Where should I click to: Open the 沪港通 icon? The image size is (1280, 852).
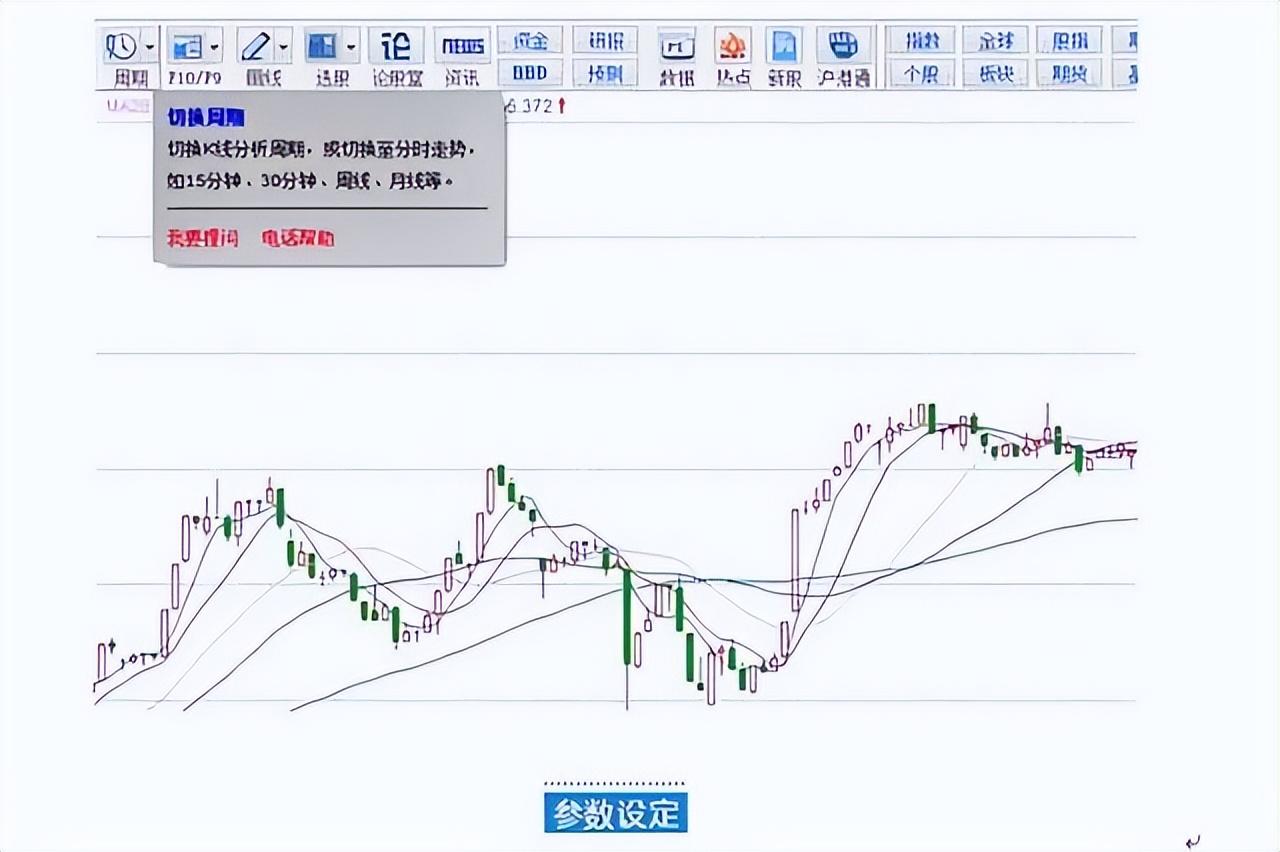coord(844,46)
